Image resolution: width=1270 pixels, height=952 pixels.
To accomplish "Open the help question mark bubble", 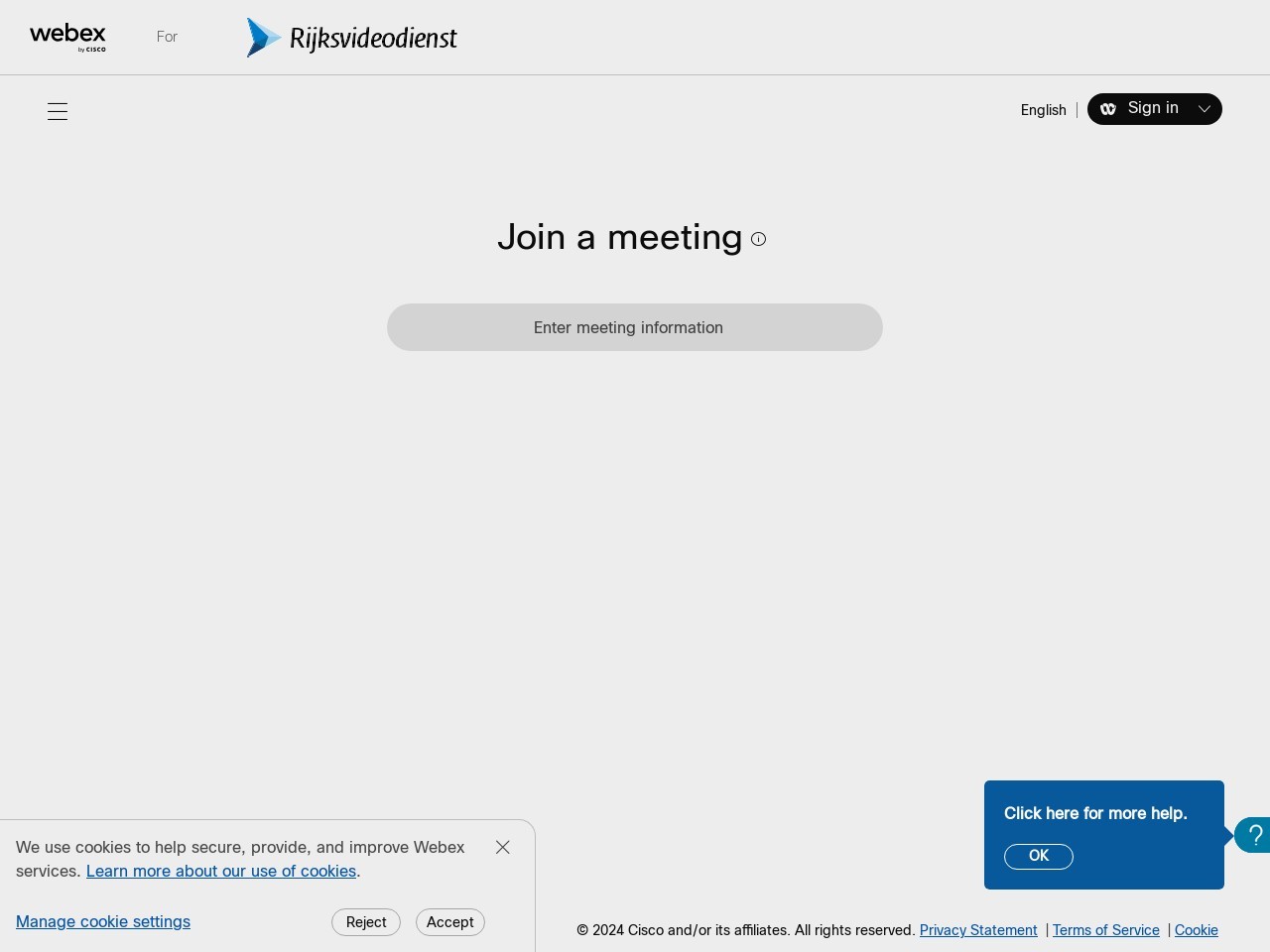I will tap(1253, 835).
